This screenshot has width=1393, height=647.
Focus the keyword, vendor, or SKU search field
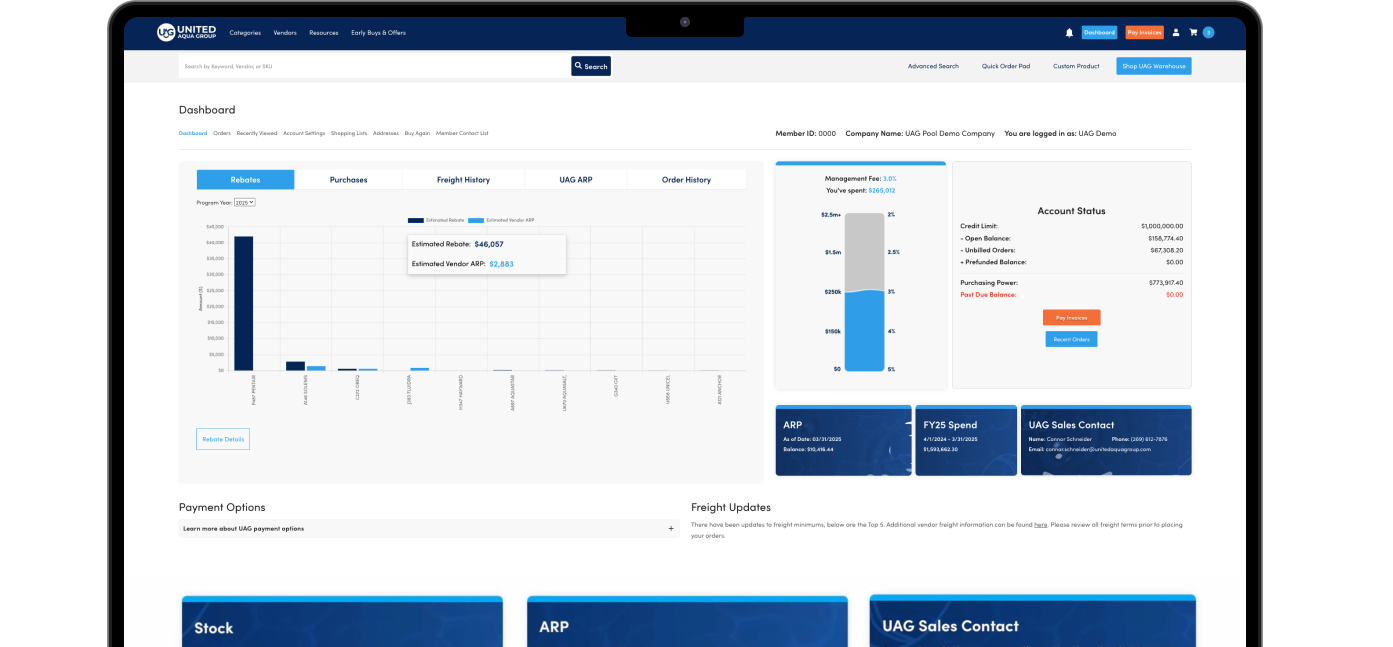pos(374,66)
